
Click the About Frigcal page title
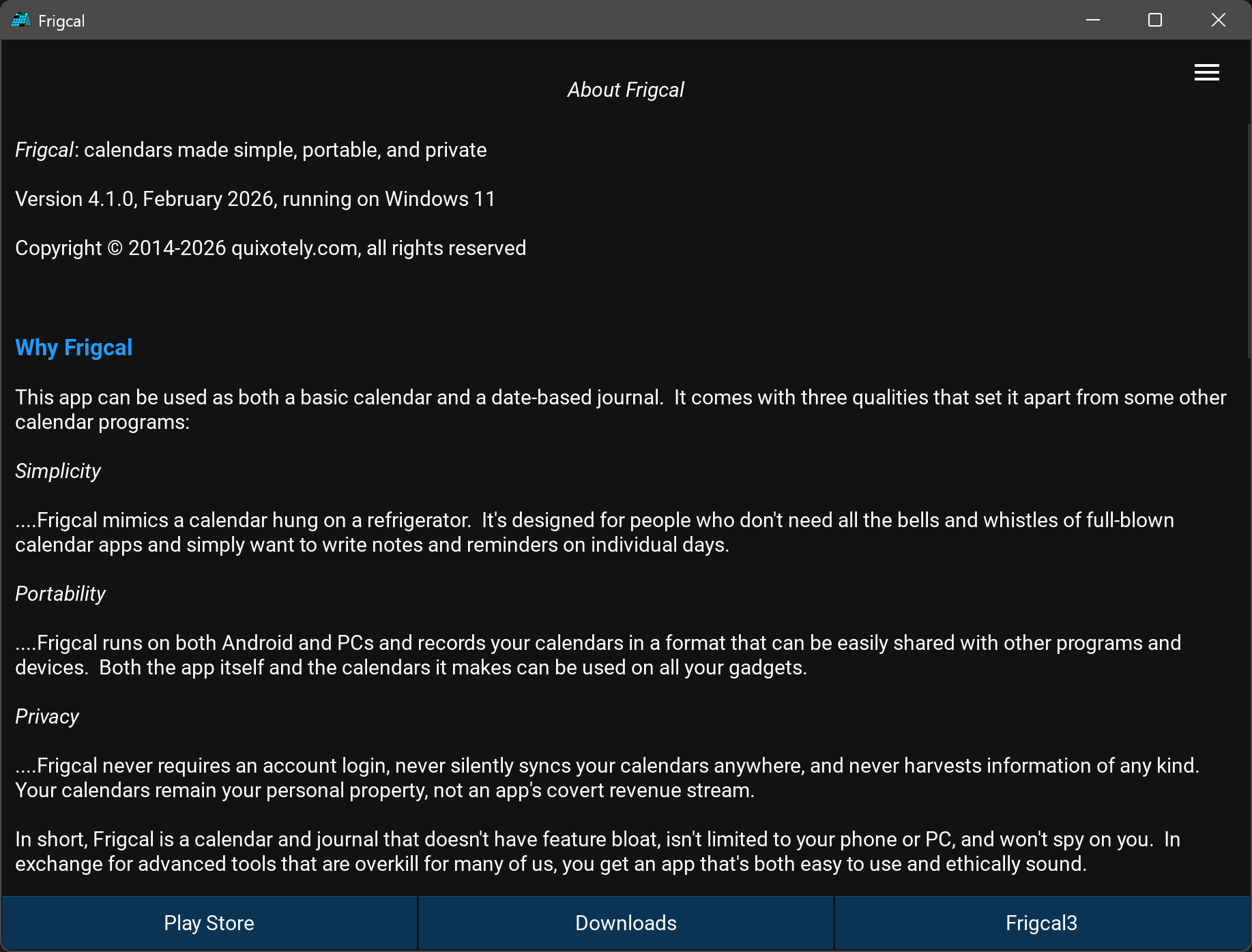(626, 90)
